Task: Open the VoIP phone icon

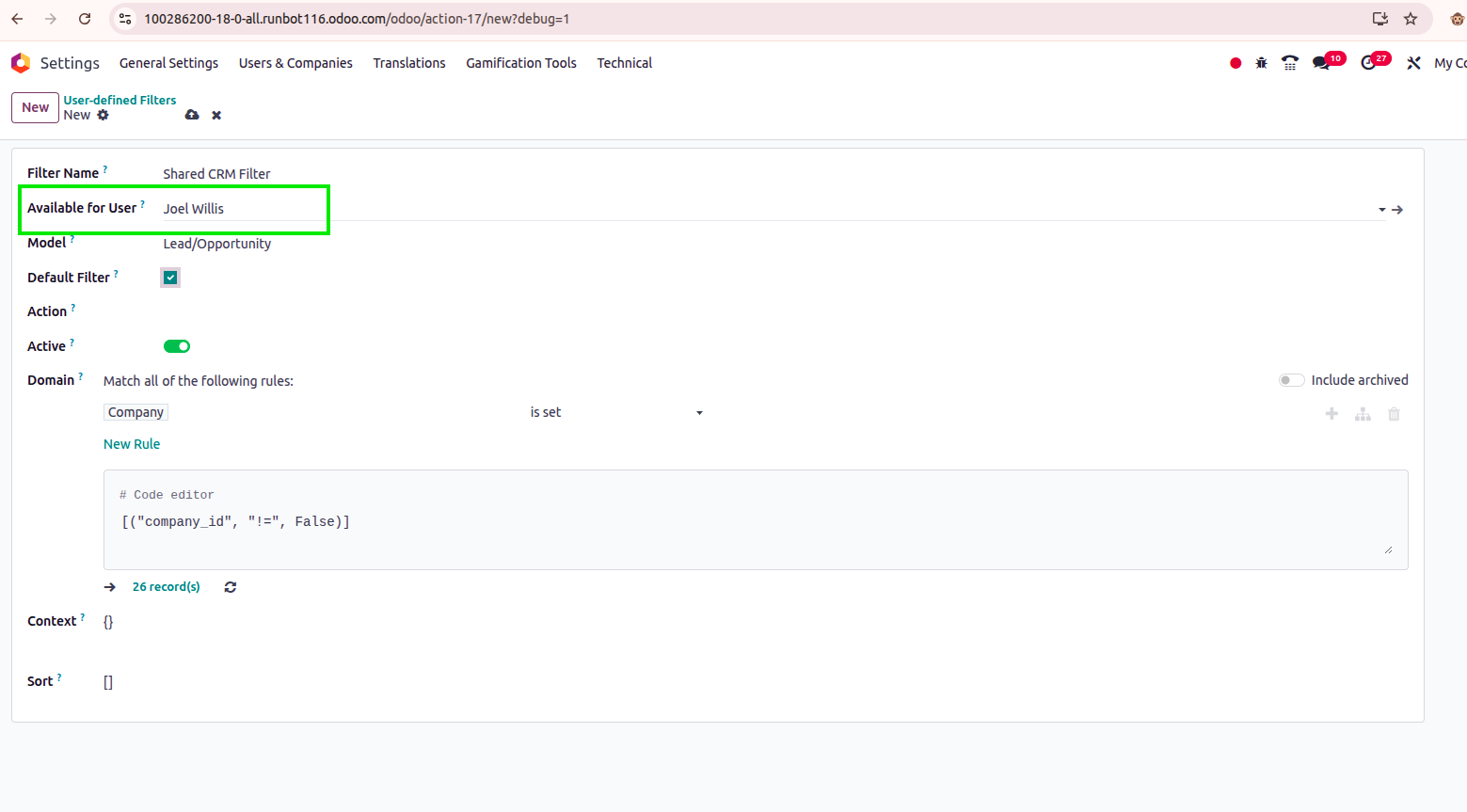Action: point(1290,63)
